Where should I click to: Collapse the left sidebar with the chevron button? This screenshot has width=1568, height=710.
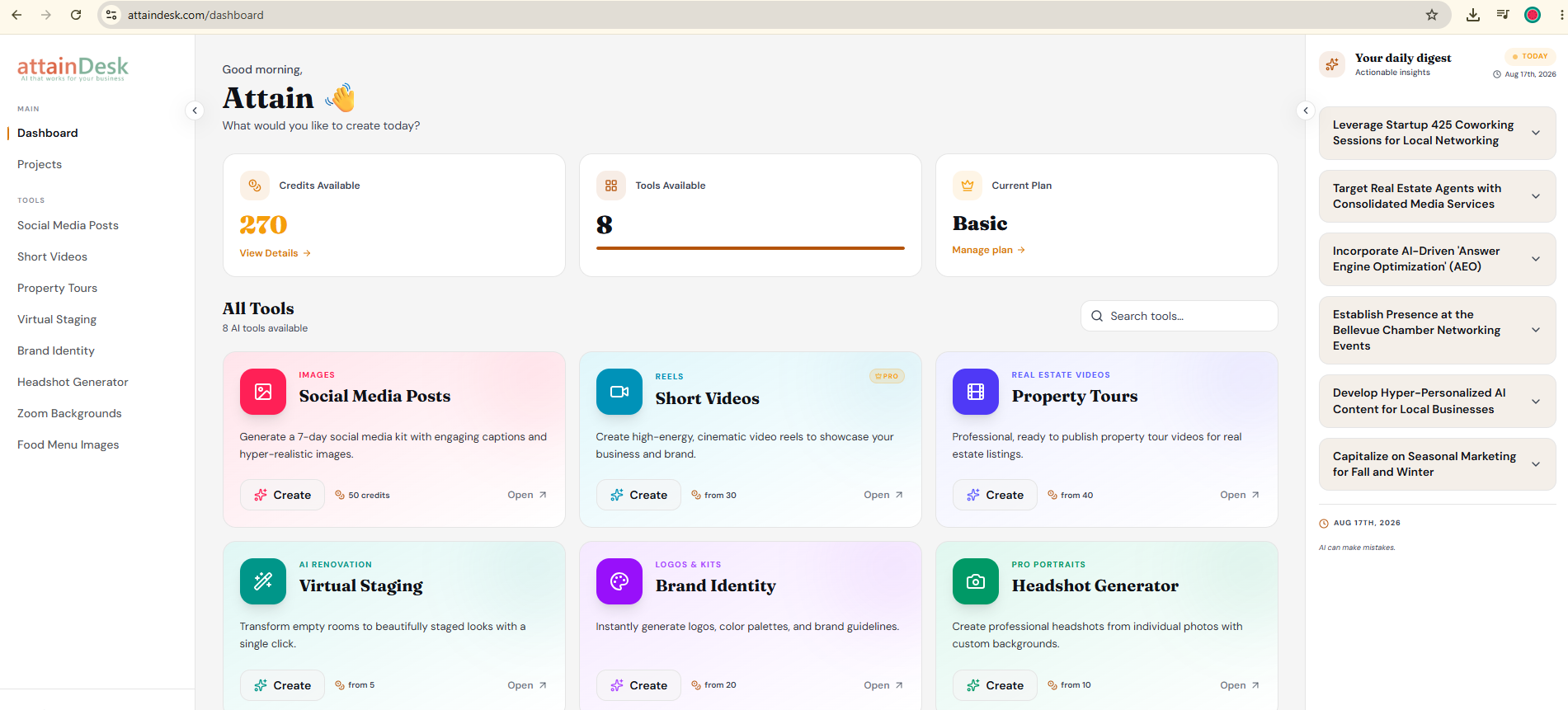coord(195,110)
